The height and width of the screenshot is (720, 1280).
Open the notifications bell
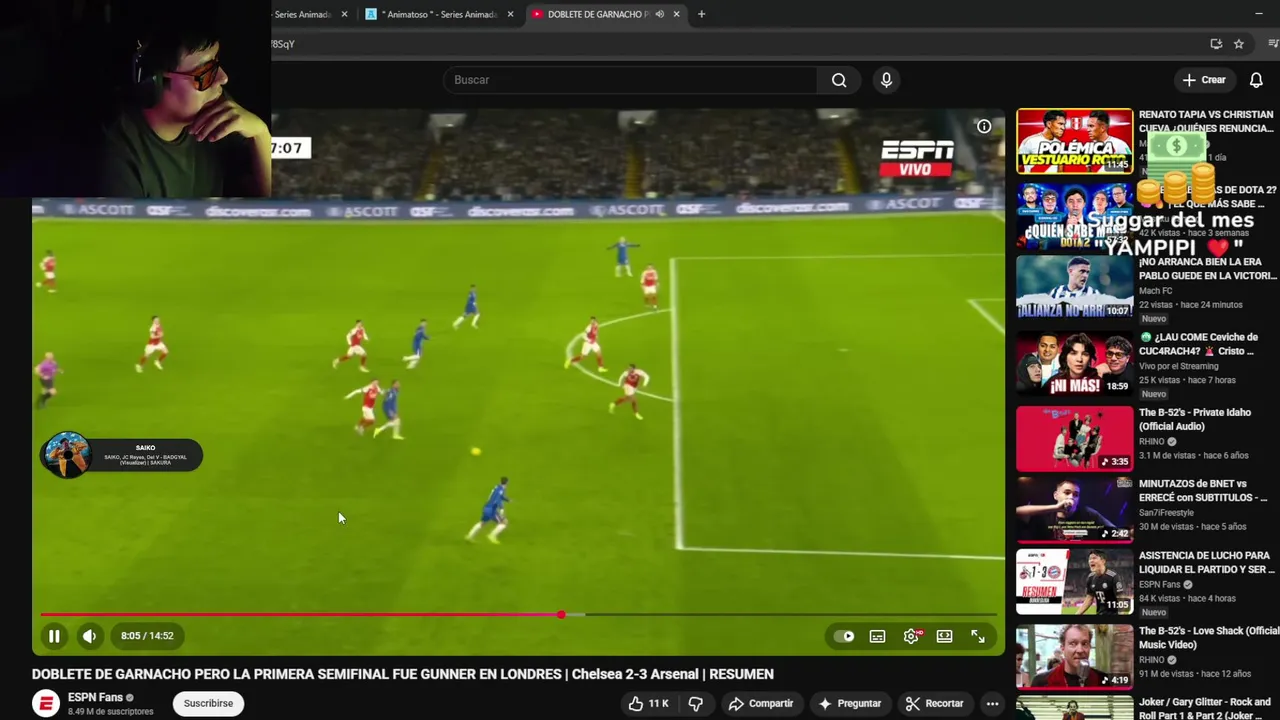click(1256, 80)
